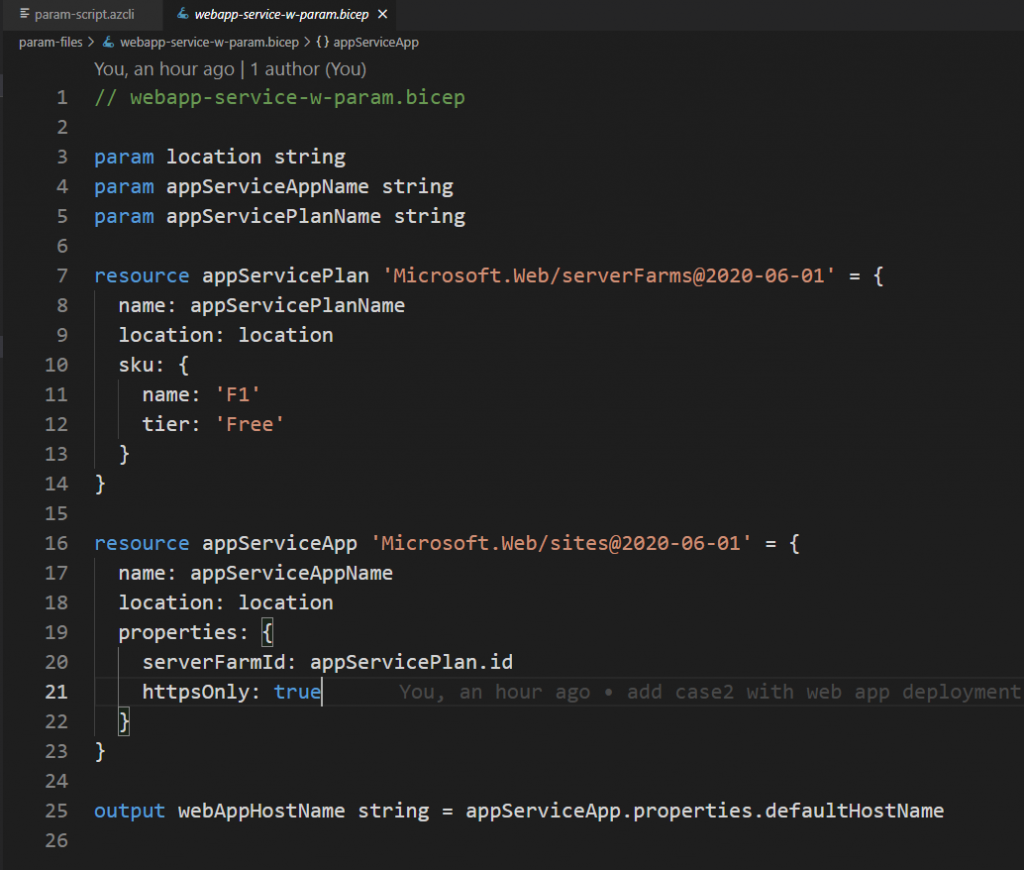Click the httpsOnly true value
1024x870 pixels.
[297, 692]
